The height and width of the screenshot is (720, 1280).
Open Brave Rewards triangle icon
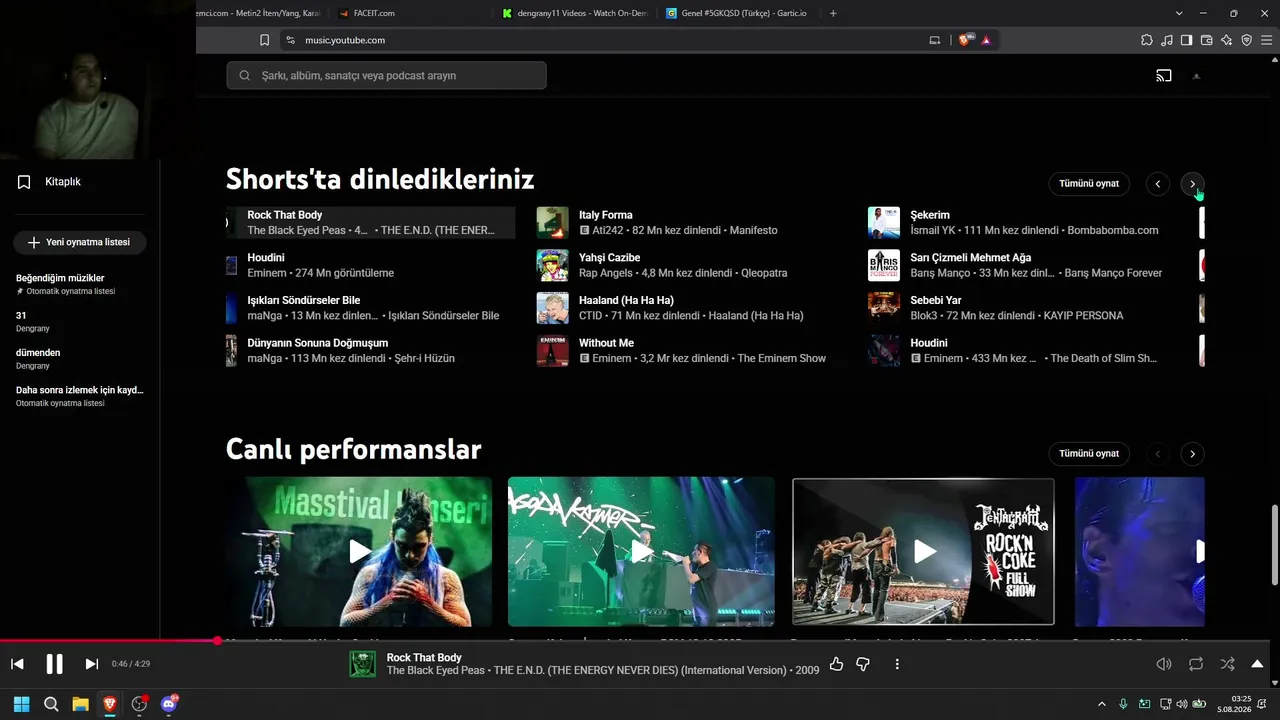point(986,40)
